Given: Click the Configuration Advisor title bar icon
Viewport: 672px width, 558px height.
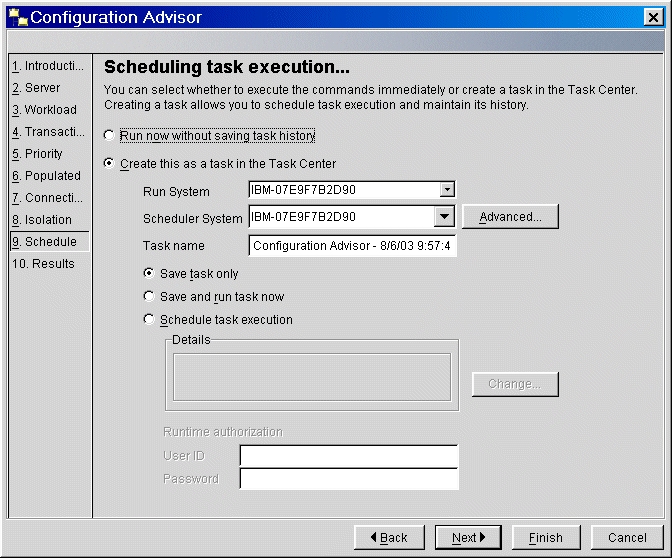Looking at the screenshot, I should (x=15, y=17).
